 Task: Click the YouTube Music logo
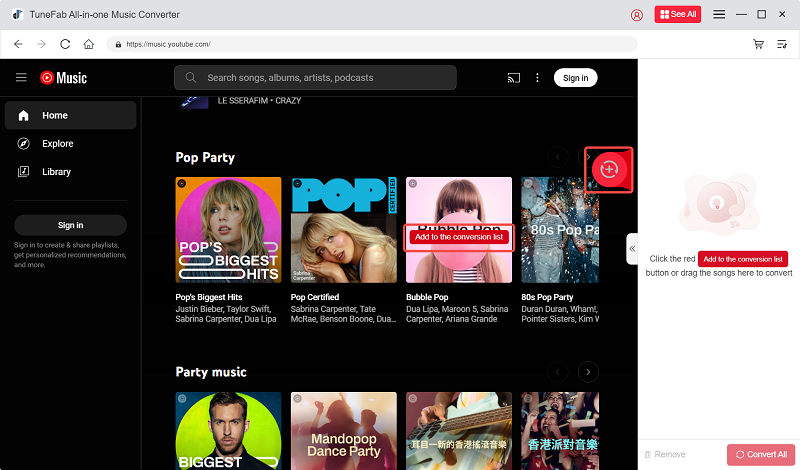64,78
